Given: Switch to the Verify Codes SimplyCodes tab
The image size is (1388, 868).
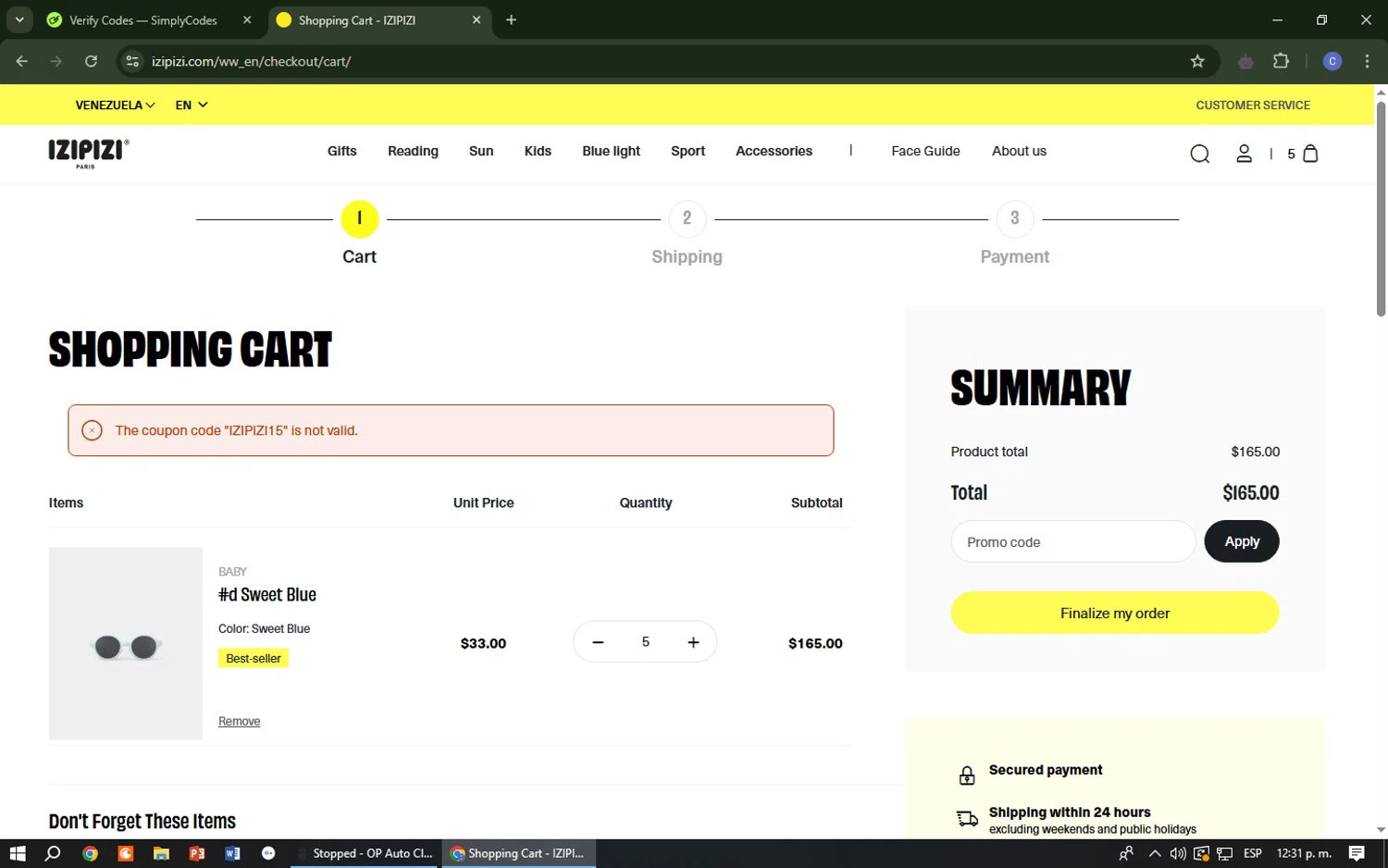Looking at the screenshot, I should [143, 19].
